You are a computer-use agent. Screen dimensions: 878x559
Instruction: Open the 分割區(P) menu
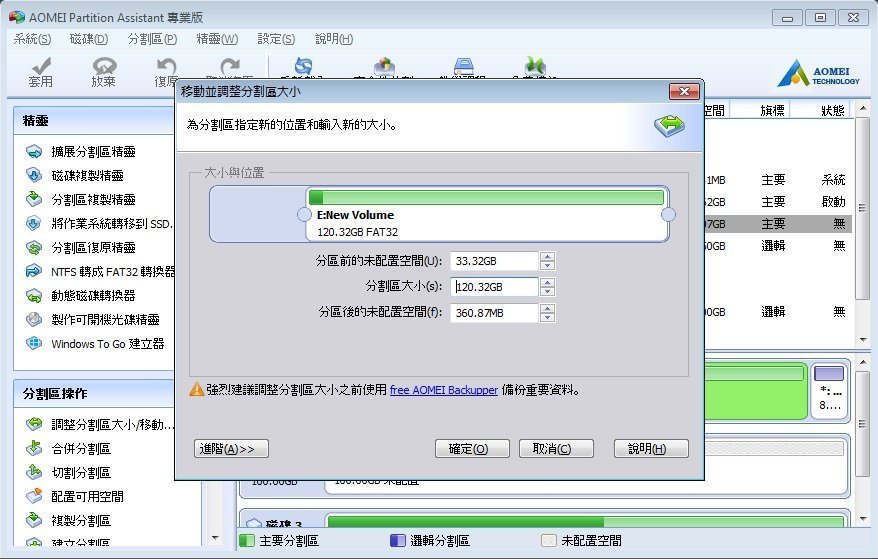[152, 39]
